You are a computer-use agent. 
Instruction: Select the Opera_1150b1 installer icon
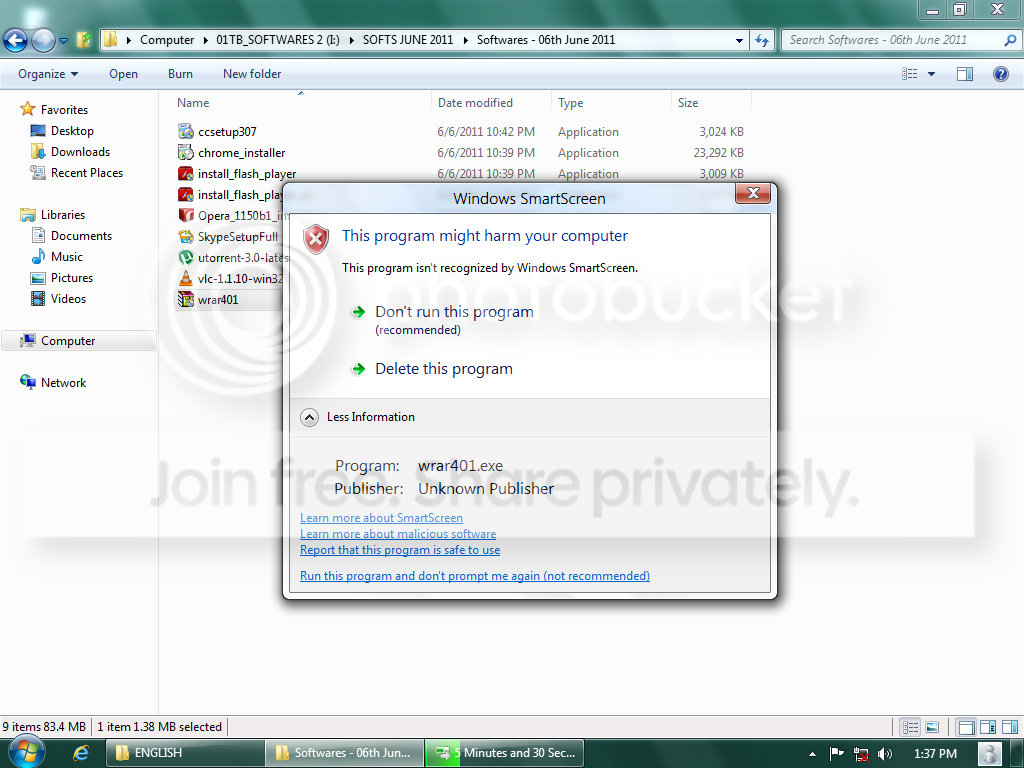(x=185, y=215)
